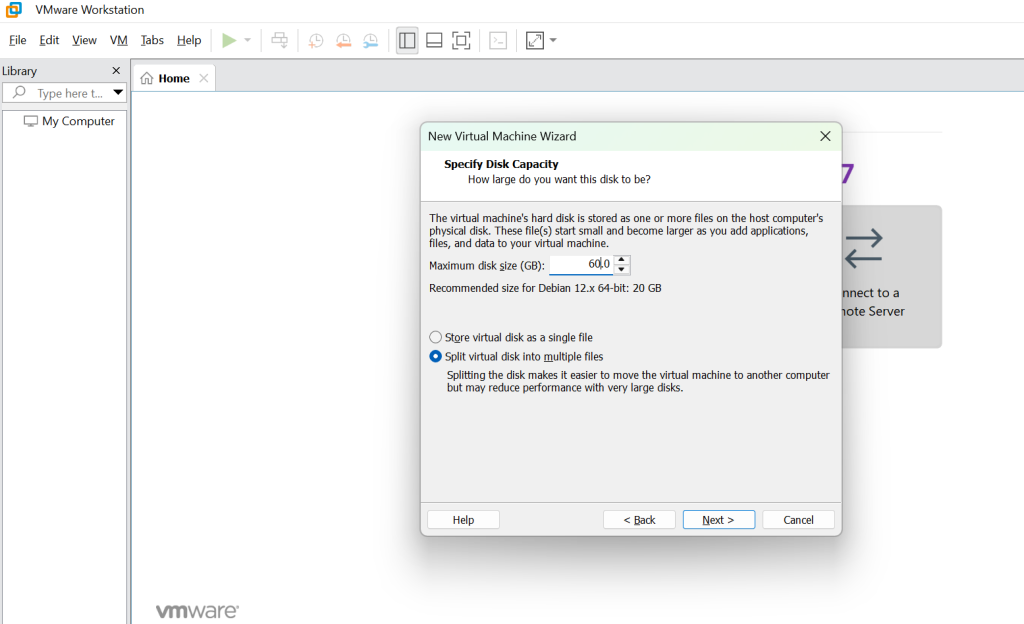The image size is (1024, 624).
Task: Select Split virtual disk into multiple files
Action: coord(435,356)
